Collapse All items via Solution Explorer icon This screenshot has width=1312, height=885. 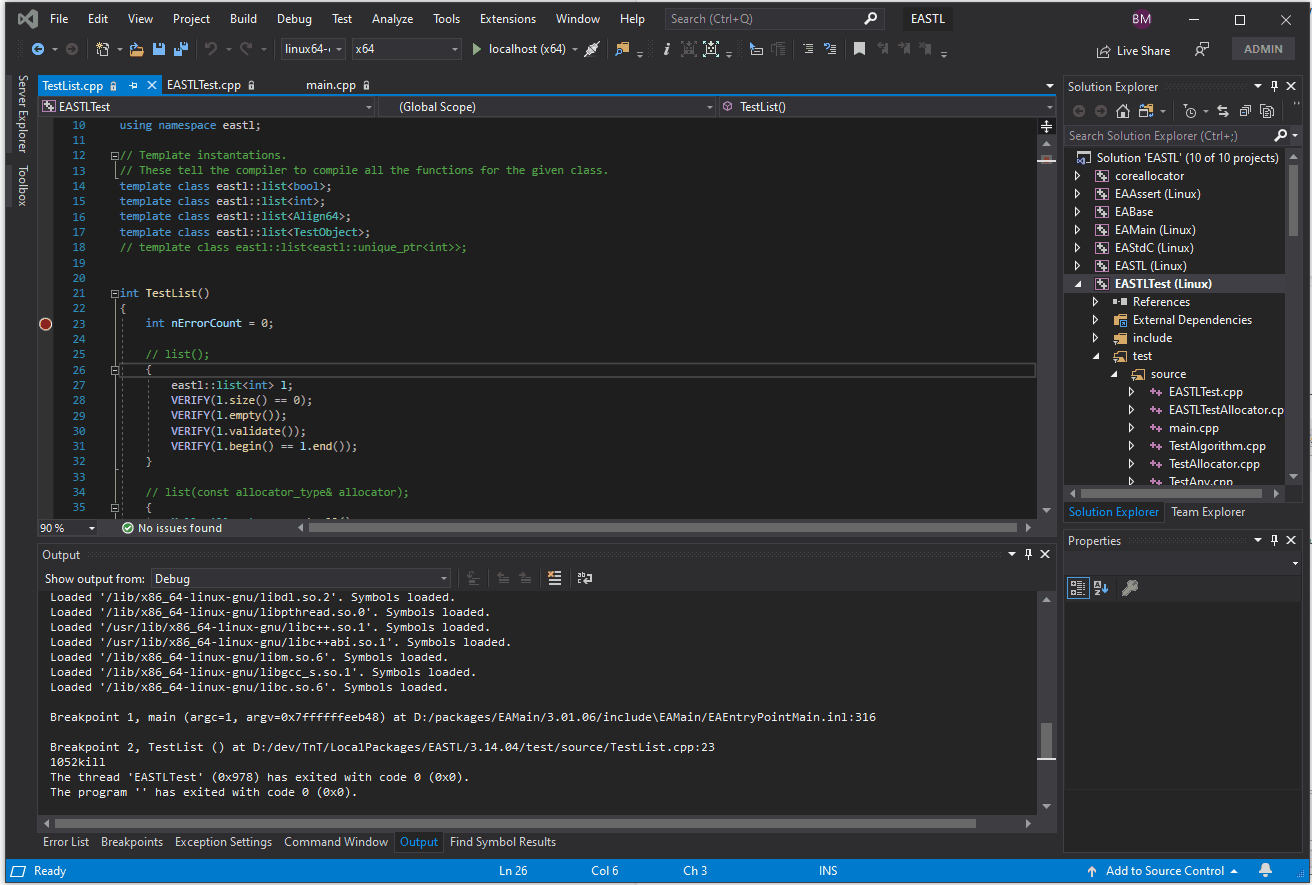point(1245,111)
